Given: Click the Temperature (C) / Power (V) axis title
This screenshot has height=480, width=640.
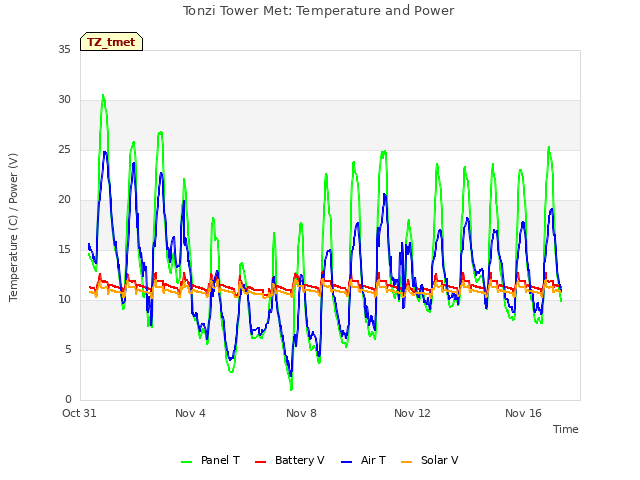Looking at the screenshot, I should [x=13, y=227].
